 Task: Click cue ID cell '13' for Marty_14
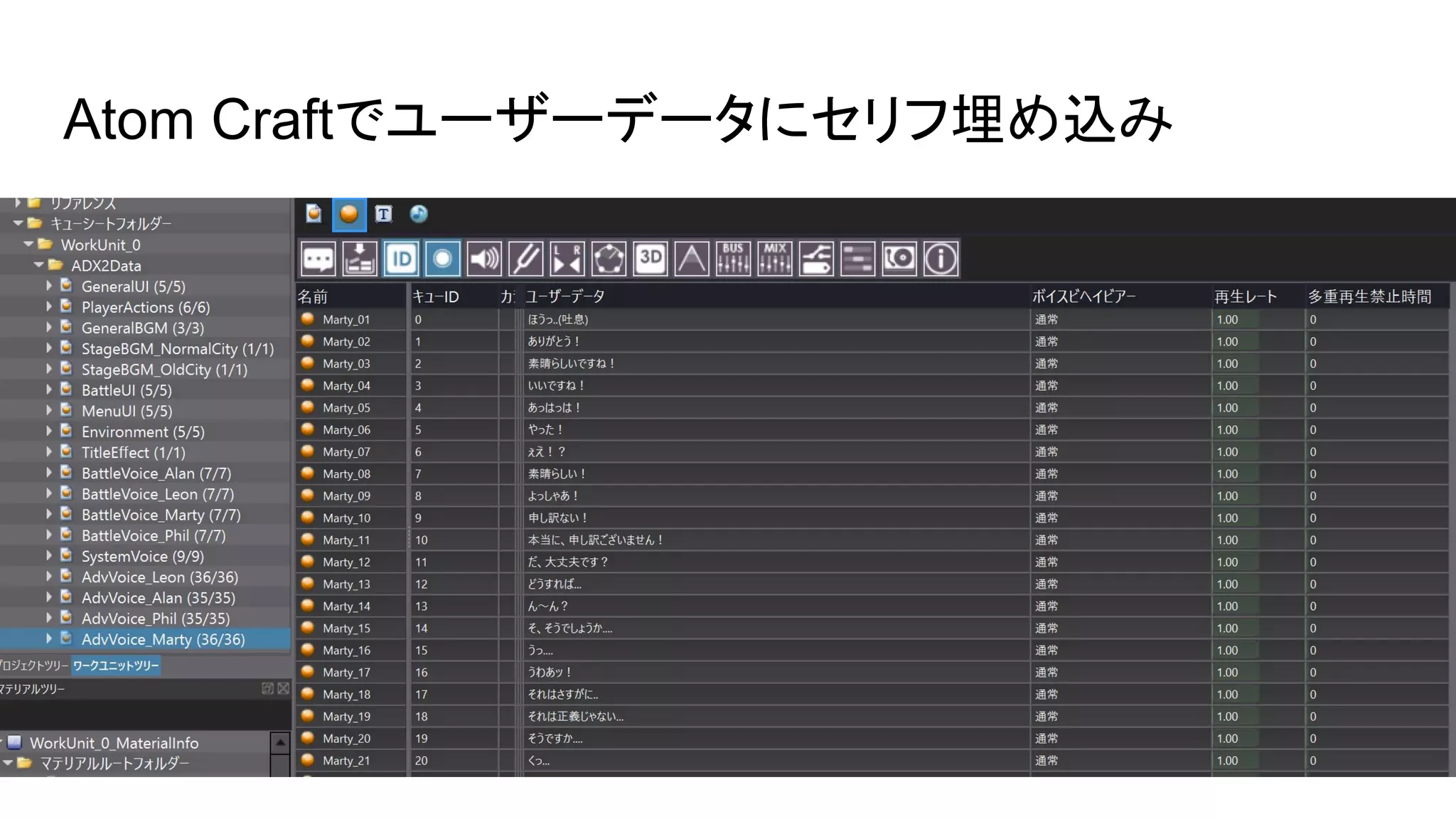point(454,606)
